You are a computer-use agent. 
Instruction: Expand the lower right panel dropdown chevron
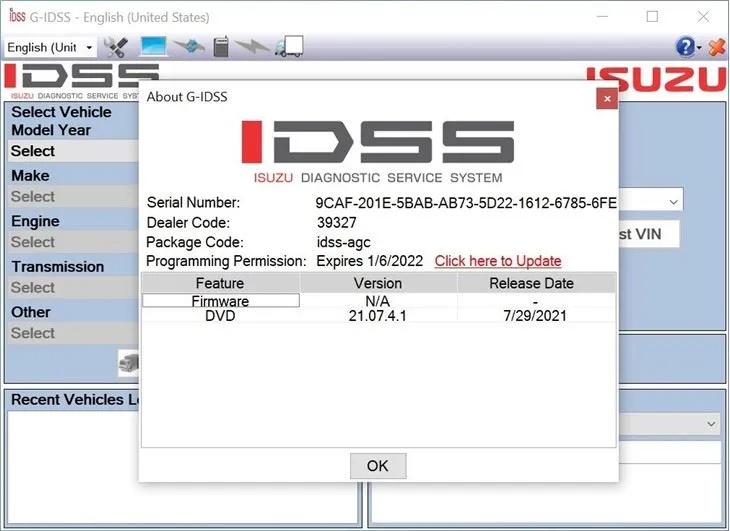point(711,424)
